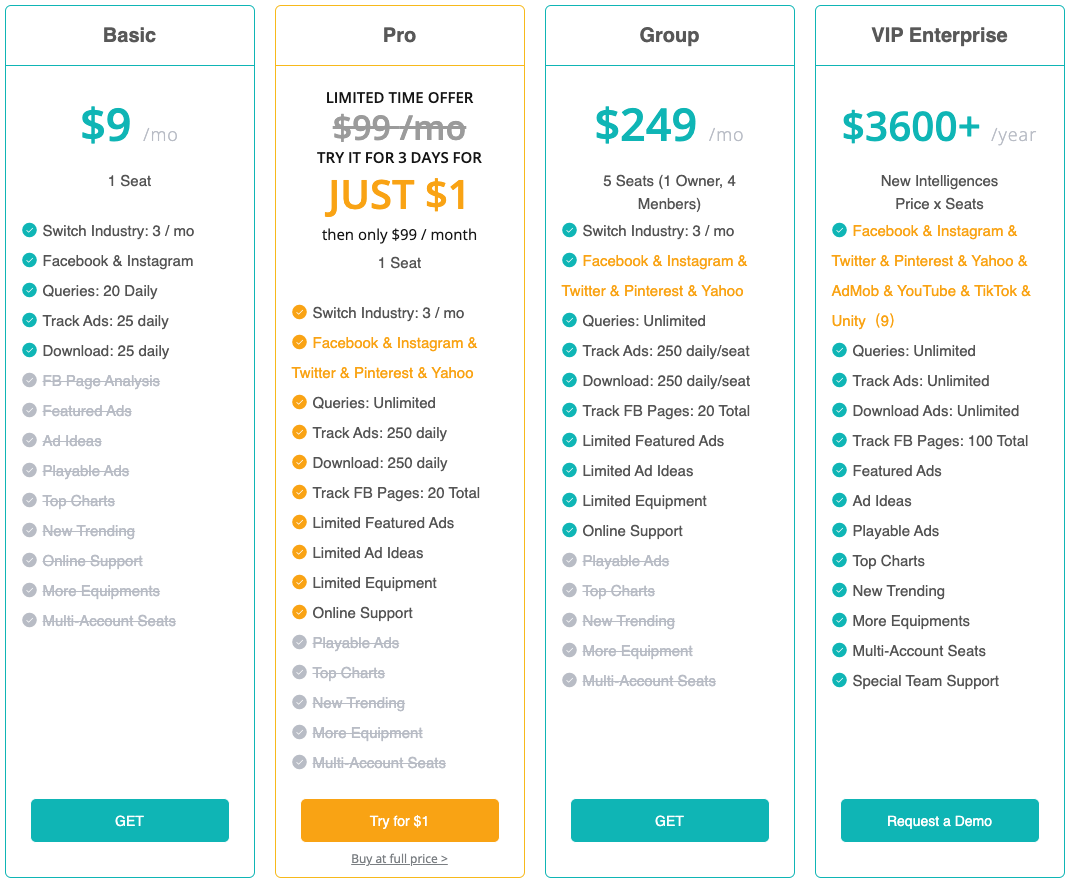The image size is (1071, 882).
Task: Click the check beside "Track FB Pages: 20 Total" in Group
Action: pyautogui.click(x=569, y=411)
